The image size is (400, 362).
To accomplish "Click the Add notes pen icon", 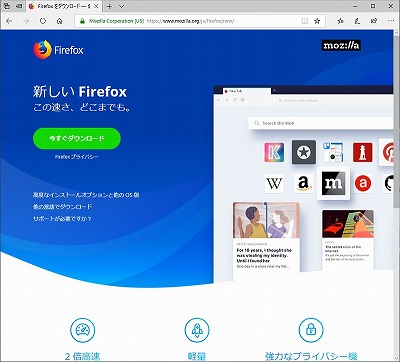I will point(357,21).
